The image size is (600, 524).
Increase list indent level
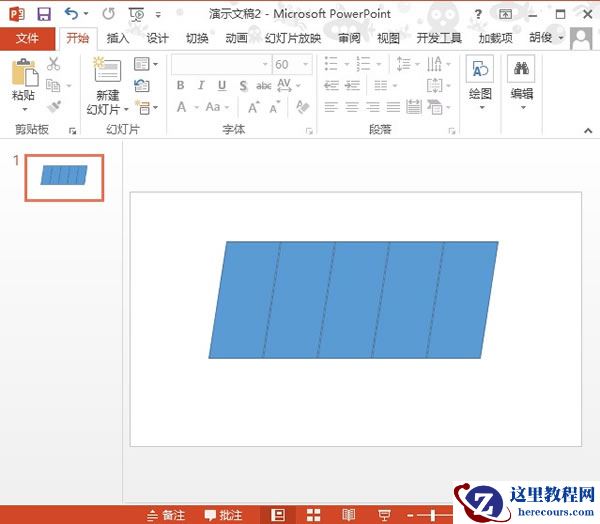click(x=352, y=85)
